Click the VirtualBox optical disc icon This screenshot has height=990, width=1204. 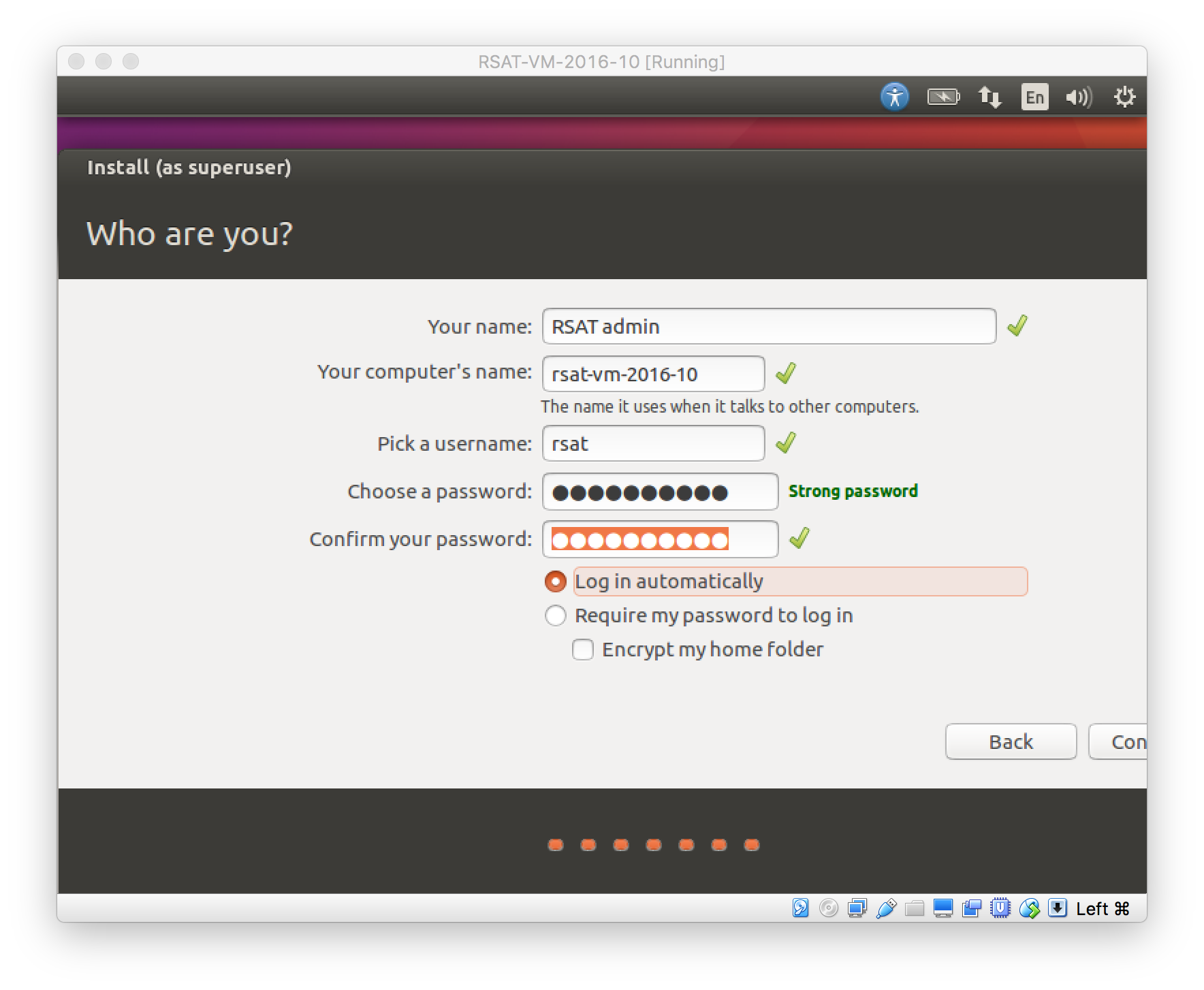tap(829, 908)
